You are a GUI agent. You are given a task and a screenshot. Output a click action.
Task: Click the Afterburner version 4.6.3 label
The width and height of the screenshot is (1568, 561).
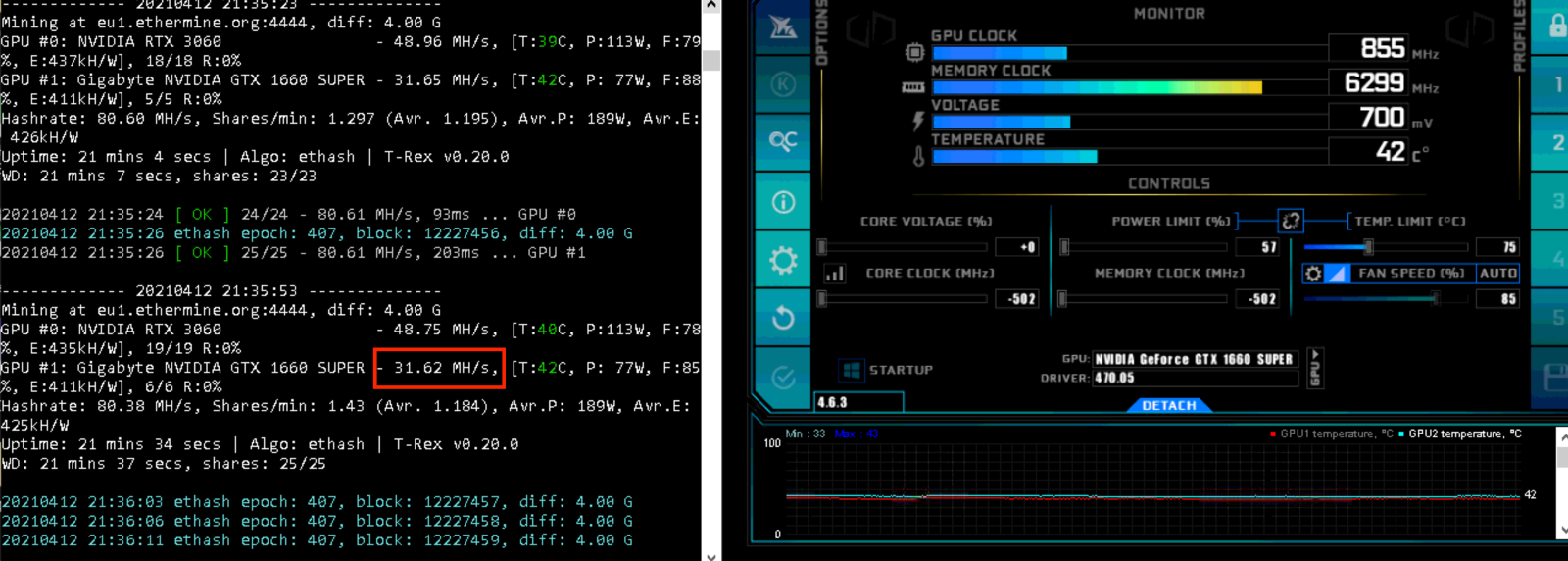tap(833, 402)
